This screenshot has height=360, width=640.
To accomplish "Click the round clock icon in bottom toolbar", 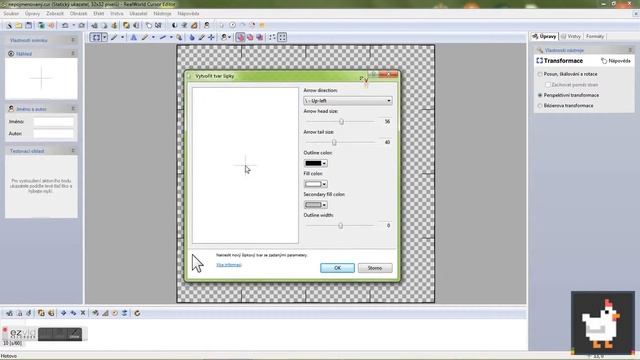I will pyautogui.click(x=115, y=313).
